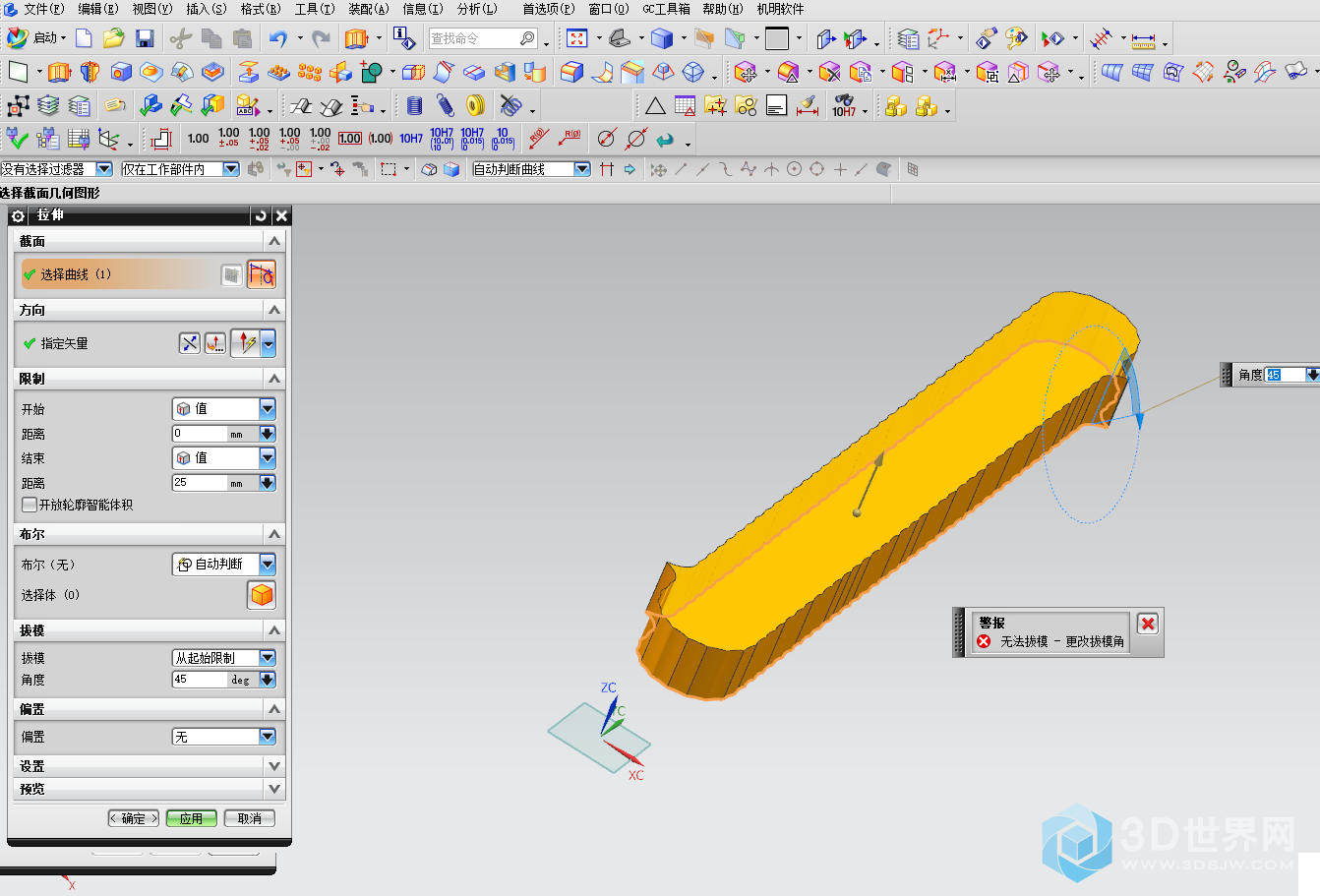The height and width of the screenshot is (896, 1320).
Task: Click the 10H7 tolerance fit icon
Action: click(411, 139)
